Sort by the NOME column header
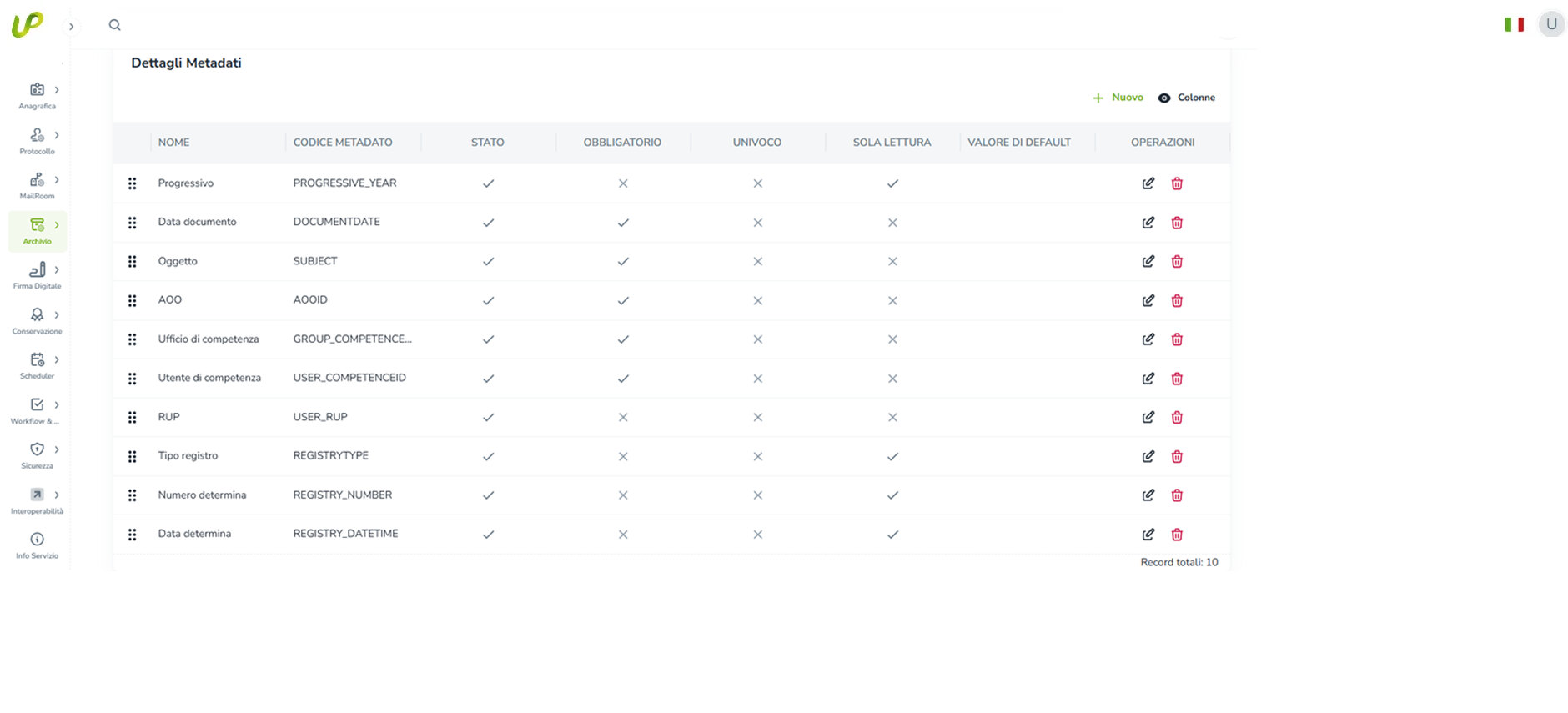This screenshot has width=1568, height=713. (173, 143)
